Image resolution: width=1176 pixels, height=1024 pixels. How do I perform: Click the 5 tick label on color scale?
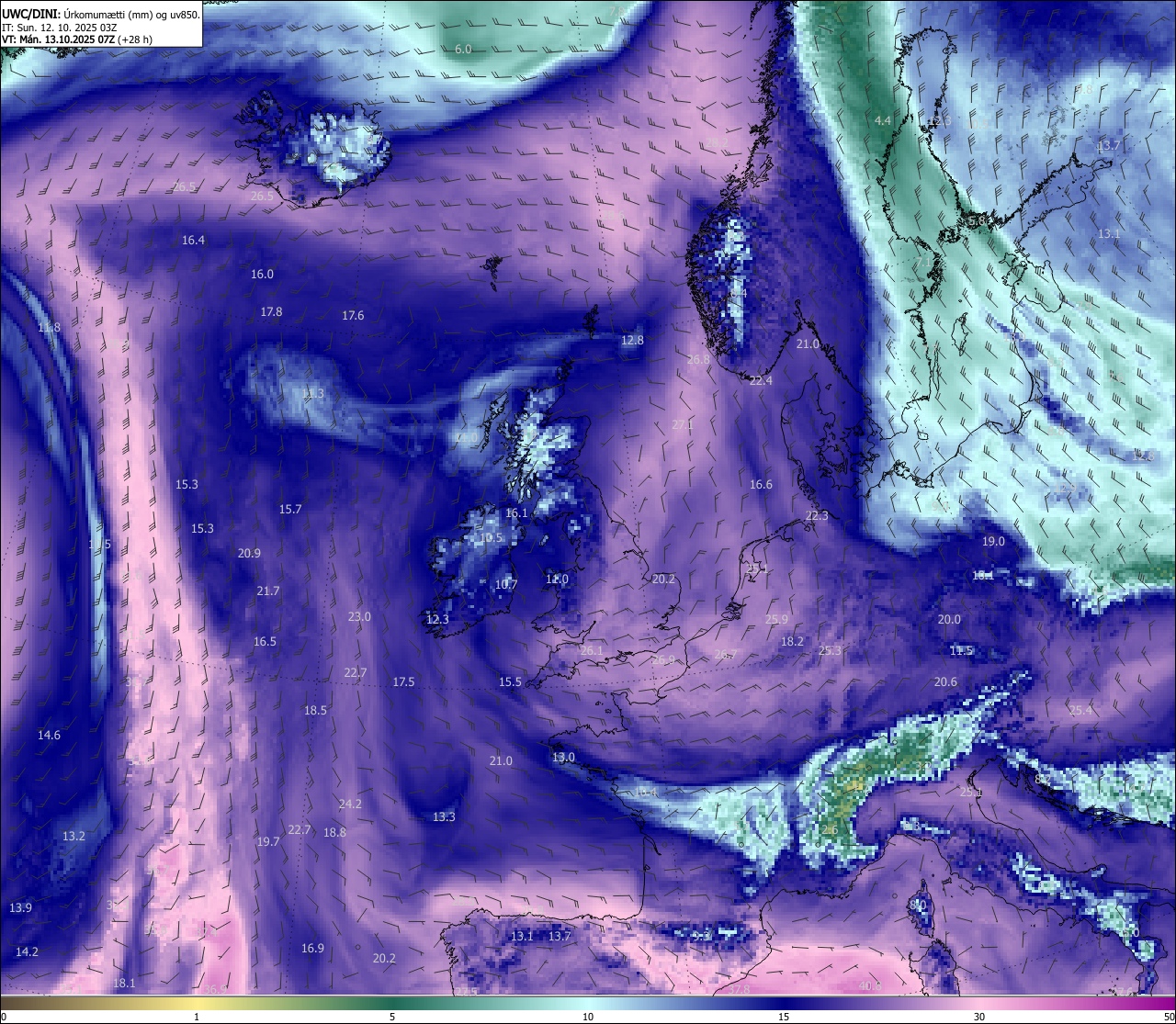pos(392,1017)
